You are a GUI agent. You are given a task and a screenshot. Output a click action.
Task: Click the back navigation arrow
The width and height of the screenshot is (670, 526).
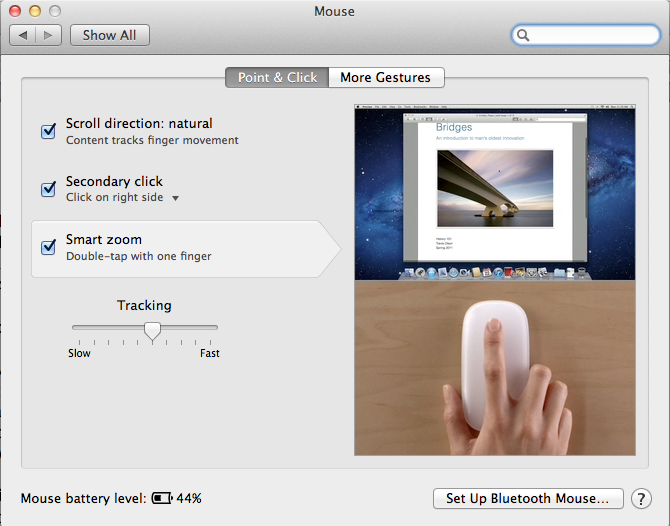point(23,35)
